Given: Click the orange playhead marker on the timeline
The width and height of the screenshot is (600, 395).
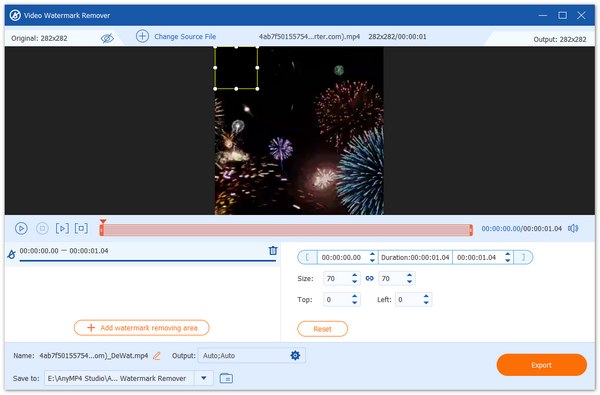Looking at the screenshot, I should tap(103, 222).
